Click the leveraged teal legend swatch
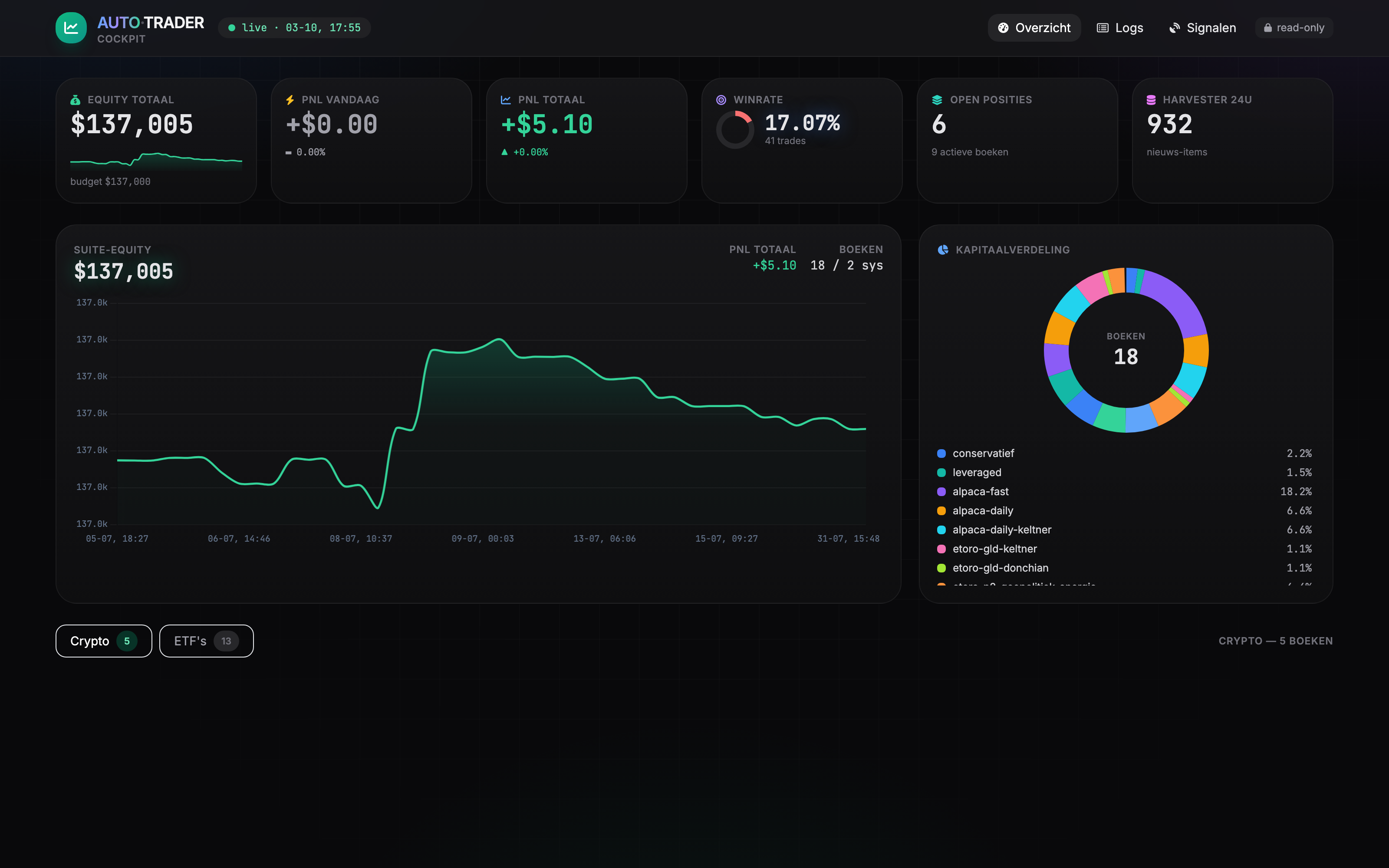This screenshot has height=868, width=1389. [x=941, y=473]
